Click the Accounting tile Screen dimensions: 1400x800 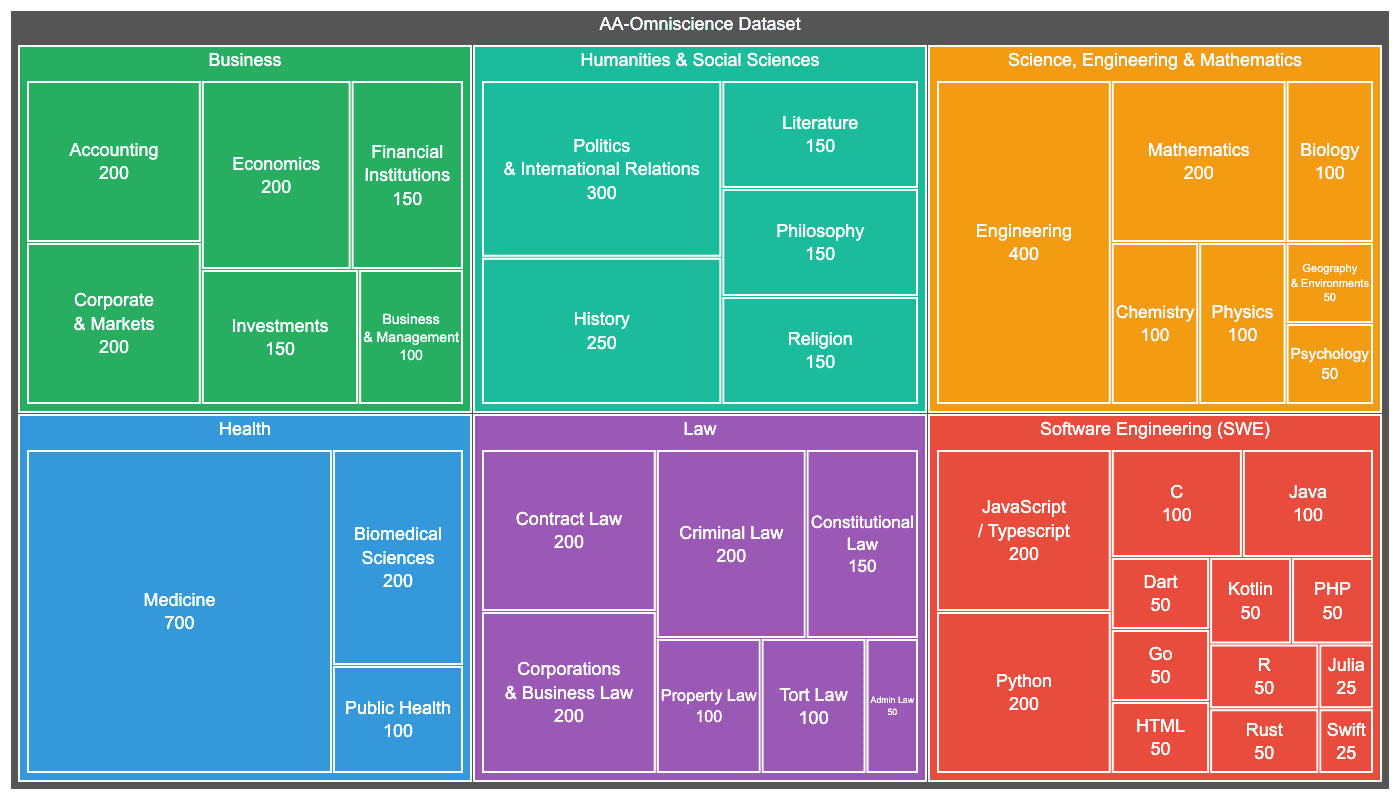tap(114, 161)
